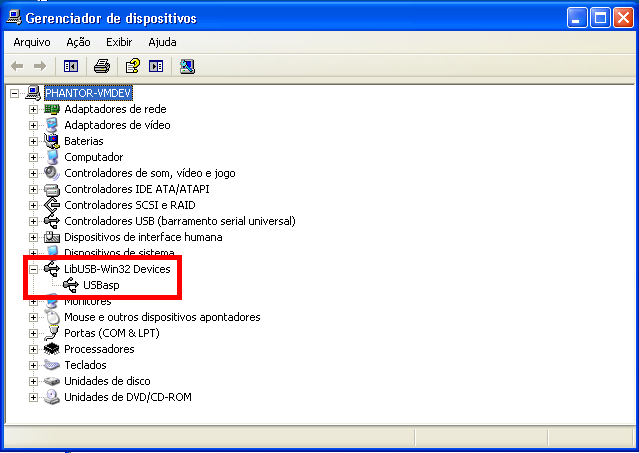Select Portas (COM & LPT) label
Screen dimensions: 639x453
[x=112, y=333]
